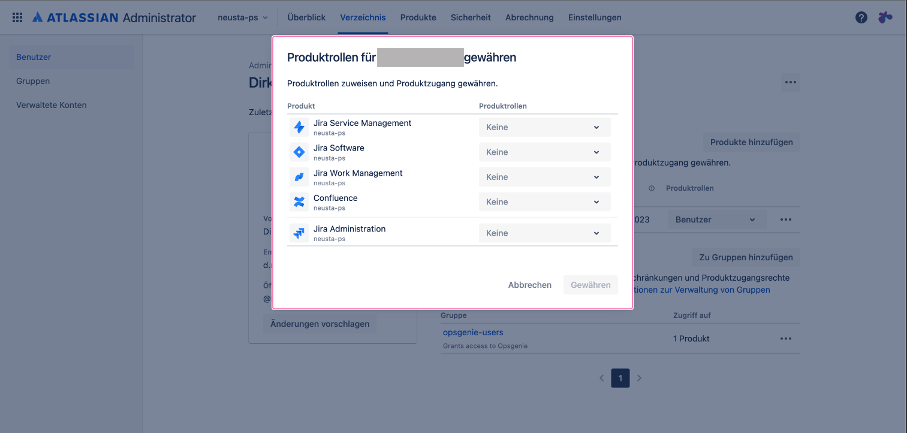Click the Produktrollen column header in dialog
The height and width of the screenshot is (434, 908).
503,106
